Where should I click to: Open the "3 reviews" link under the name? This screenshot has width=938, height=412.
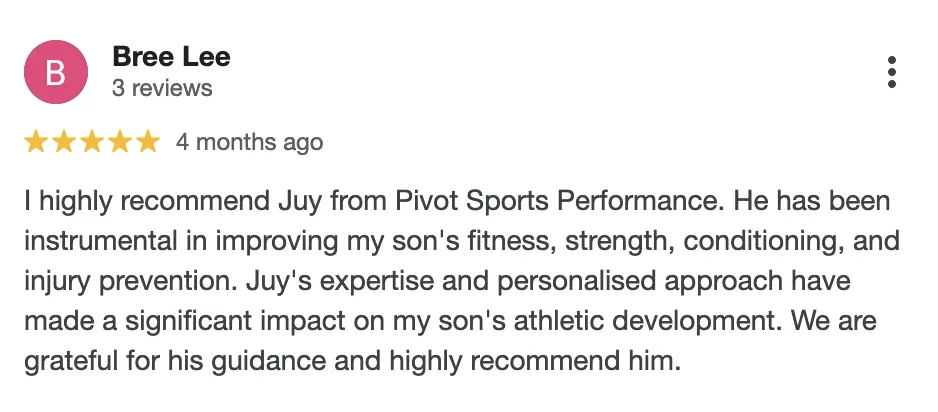click(x=162, y=88)
